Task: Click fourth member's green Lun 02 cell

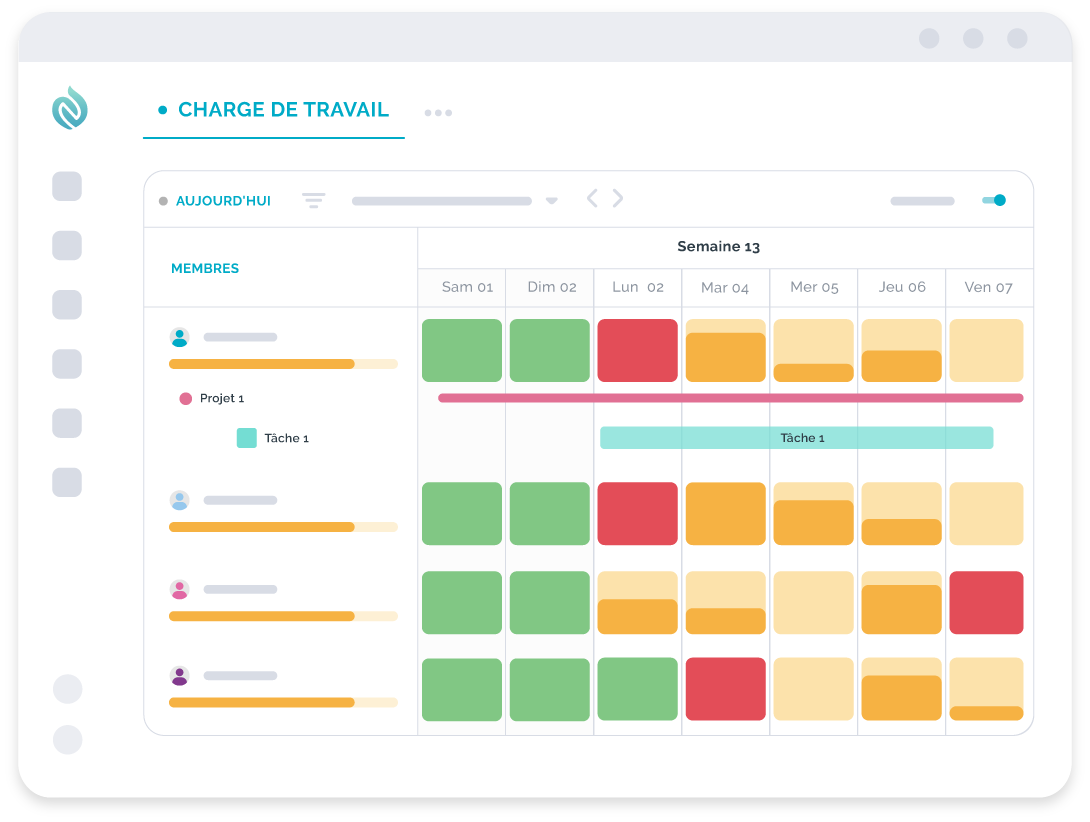Action: [637, 689]
